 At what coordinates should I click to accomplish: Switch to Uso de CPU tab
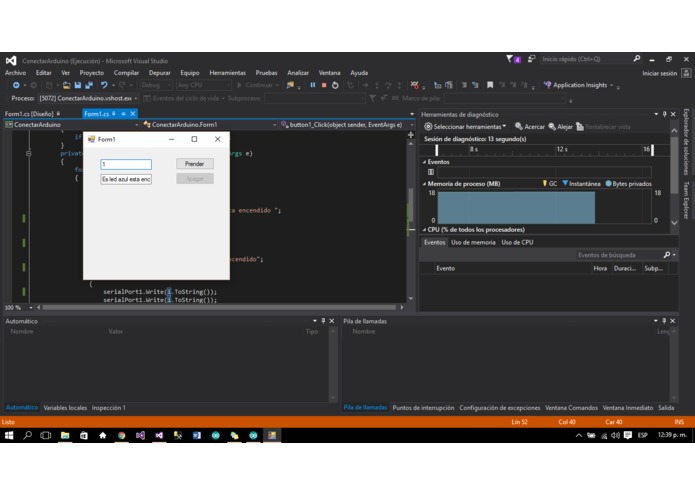coord(517,242)
